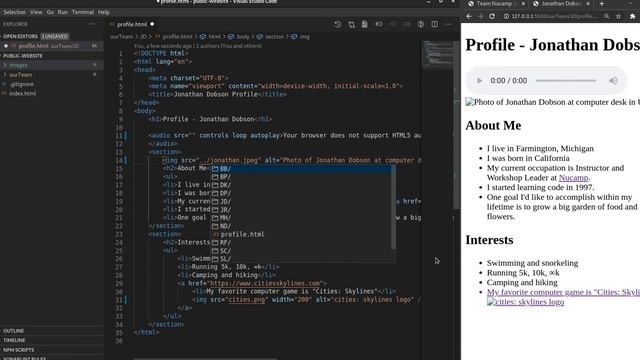Choose DK/ folder in autocomplete list

coord(301,185)
